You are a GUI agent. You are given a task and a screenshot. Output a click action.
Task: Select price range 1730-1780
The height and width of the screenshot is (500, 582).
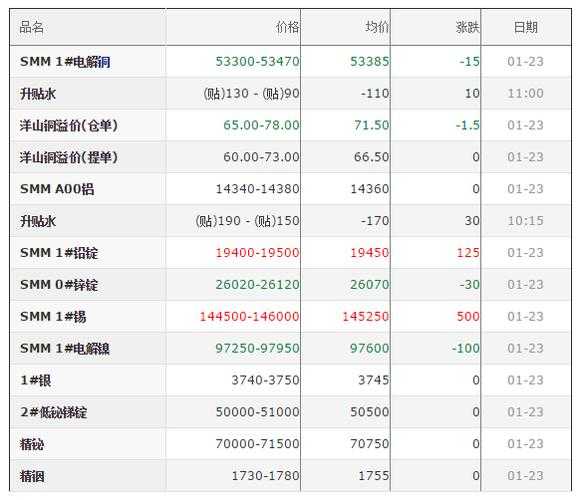click(265, 476)
